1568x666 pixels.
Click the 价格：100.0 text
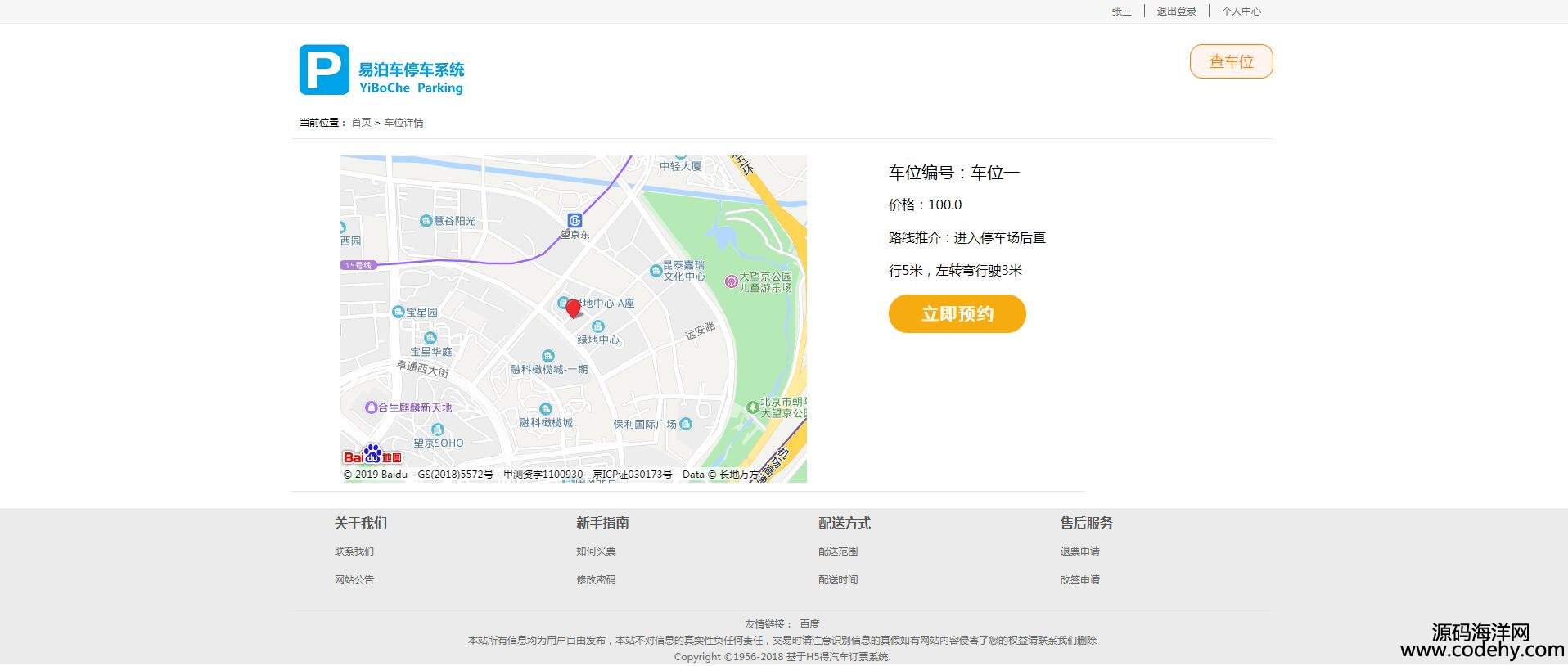[x=926, y=205]
